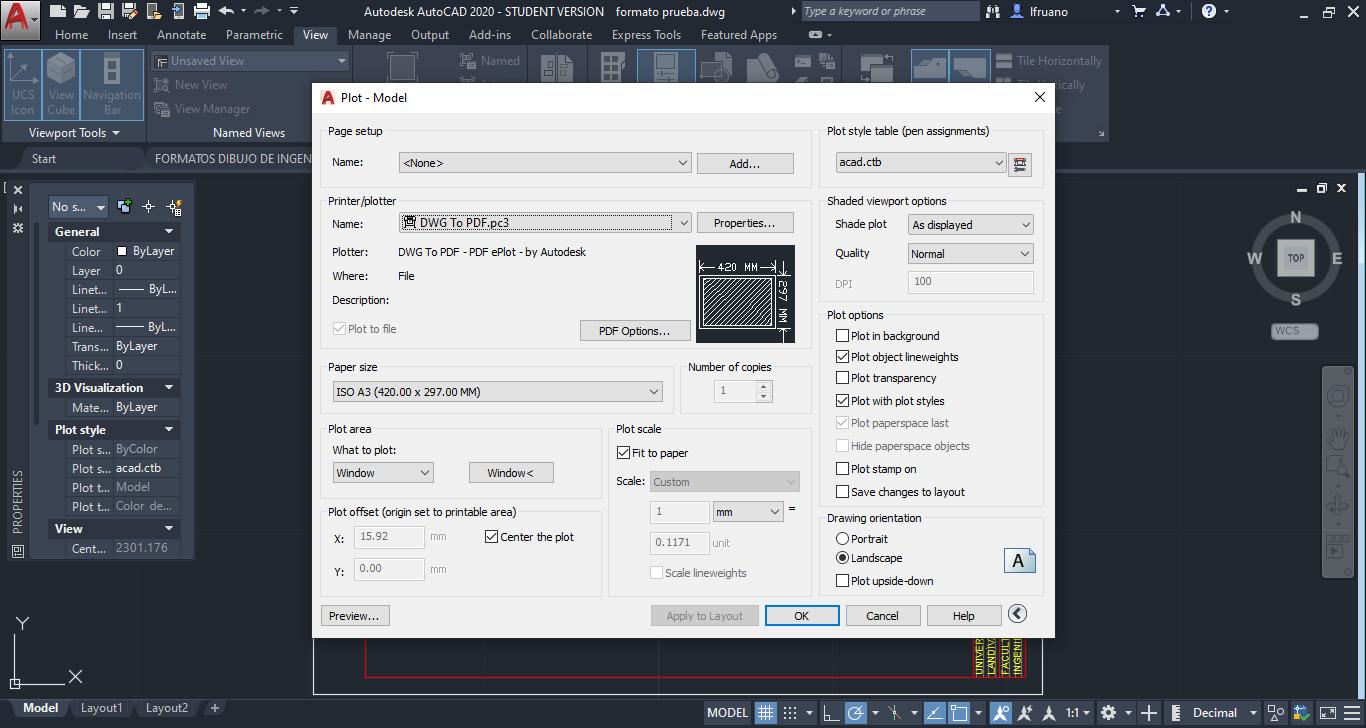Toggle the grid display in status bar

coord(765,713)
